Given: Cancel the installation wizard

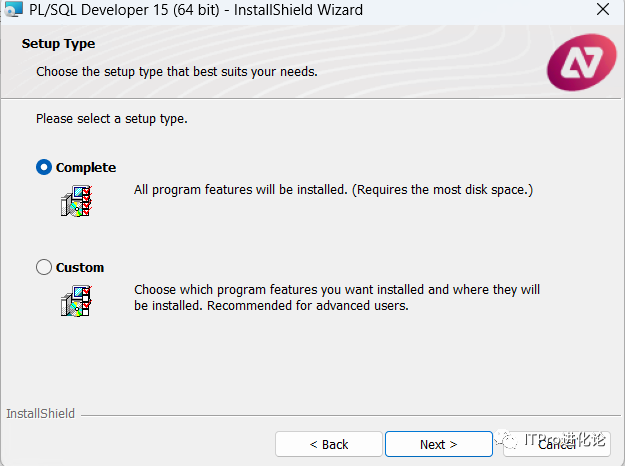Looking at the screenshot, I should [557, 444].
